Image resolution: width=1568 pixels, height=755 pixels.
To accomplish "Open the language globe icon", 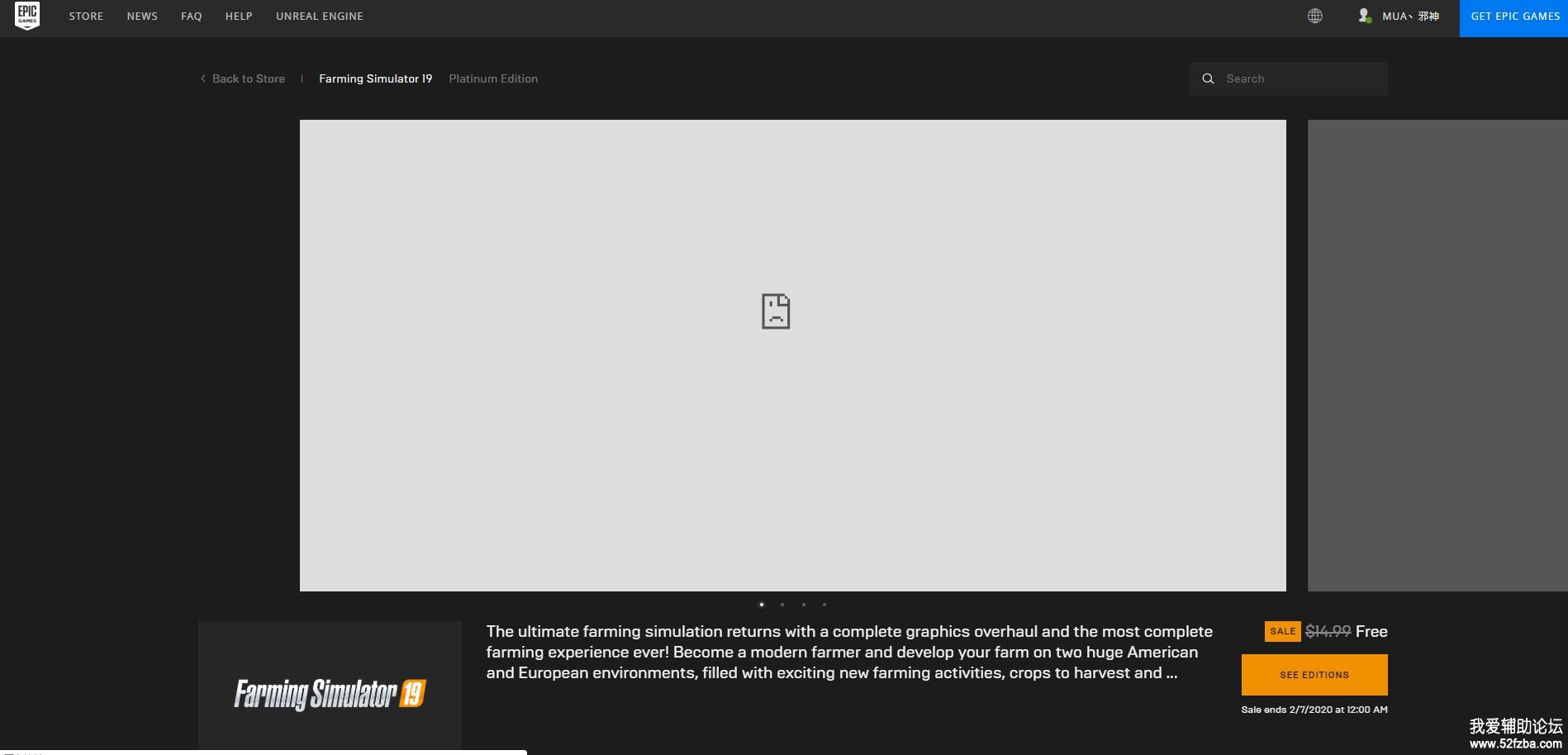I will (1315, 16).
